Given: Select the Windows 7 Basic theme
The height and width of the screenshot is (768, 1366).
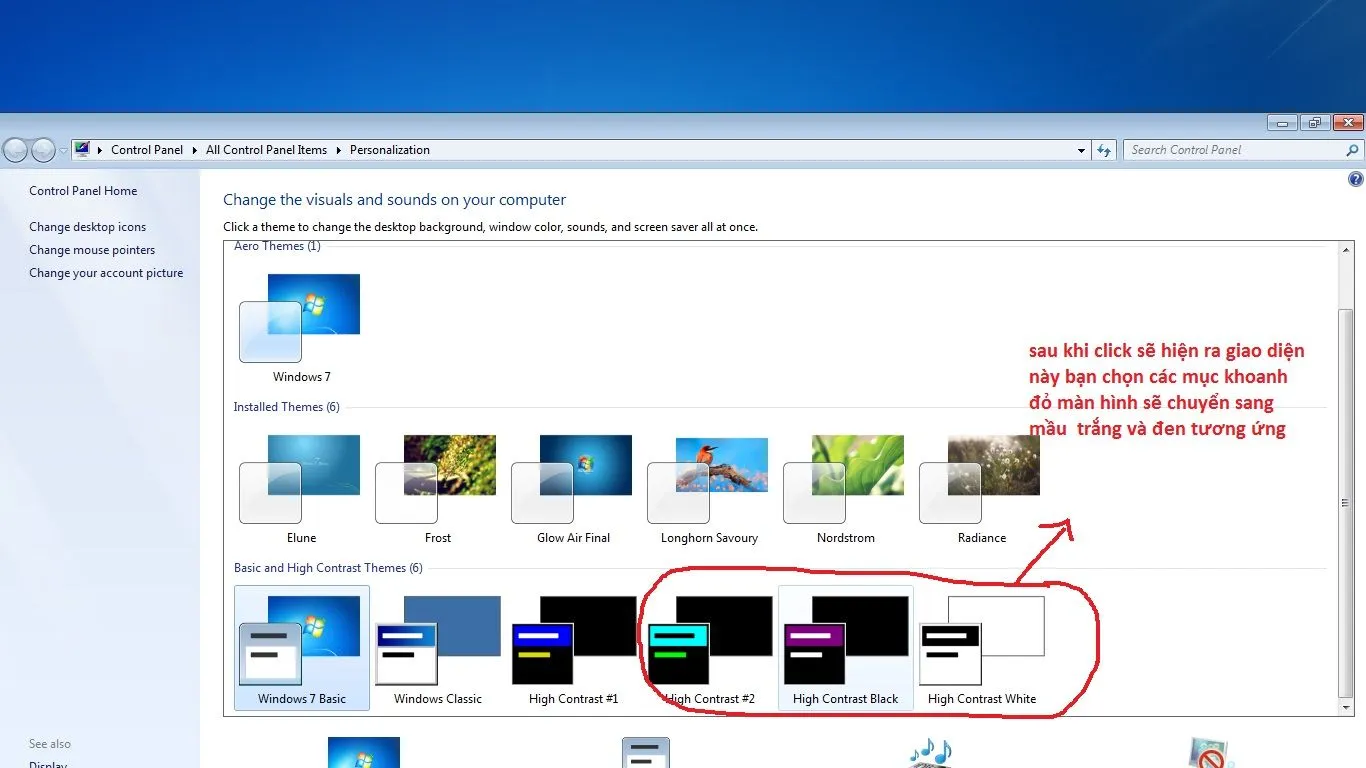Looking at the screenshot, I should click(x=301, y=648).
